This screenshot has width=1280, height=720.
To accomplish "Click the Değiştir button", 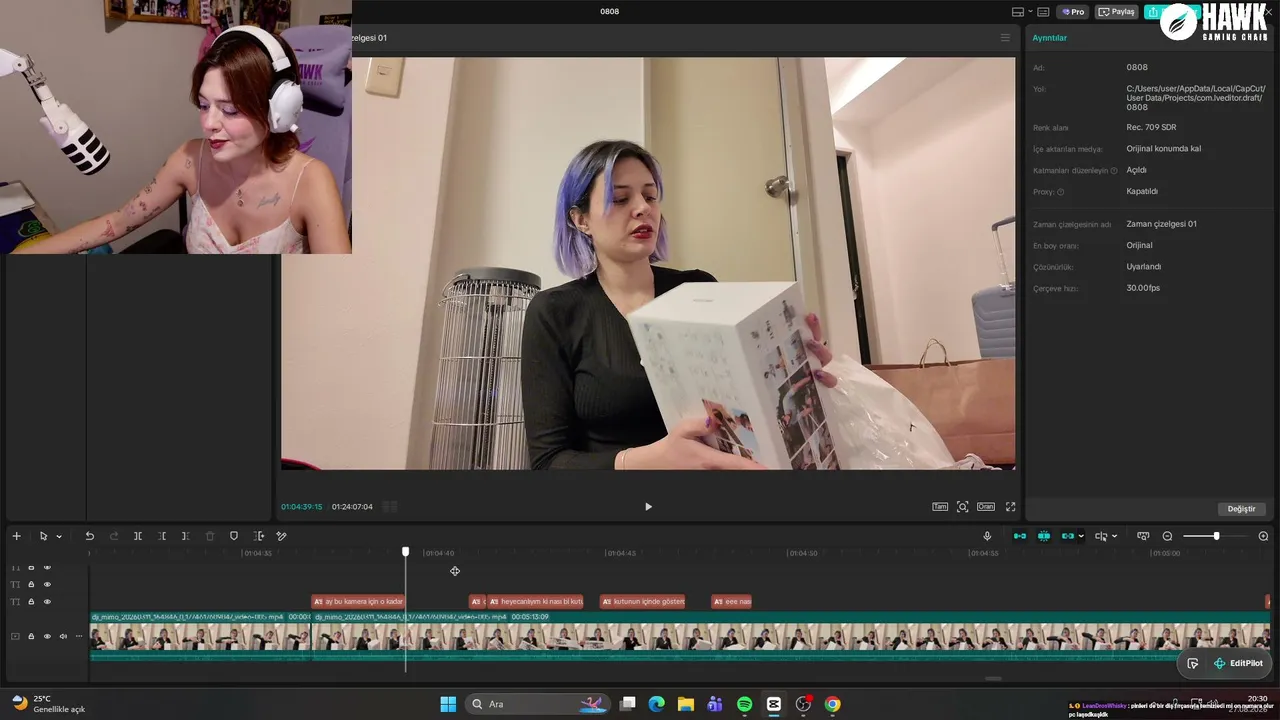I will pos(1241,509).
